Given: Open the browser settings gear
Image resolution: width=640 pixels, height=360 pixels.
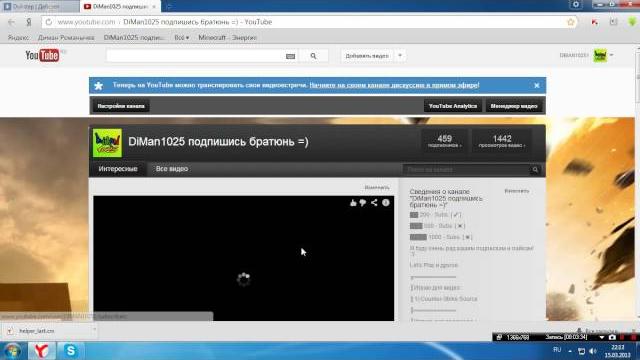Looking at the screenshot, I should [x=576, y=4].
